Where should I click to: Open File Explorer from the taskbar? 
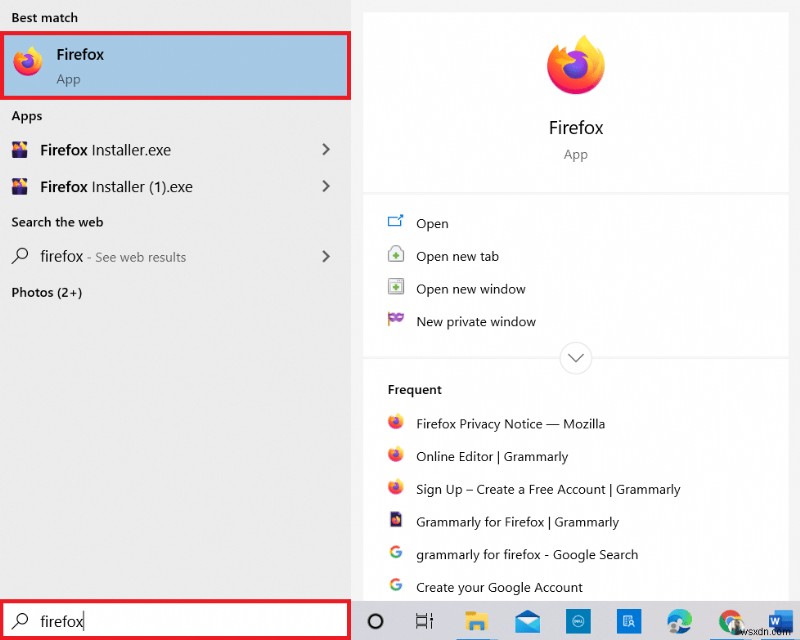(x=477, y=621)
